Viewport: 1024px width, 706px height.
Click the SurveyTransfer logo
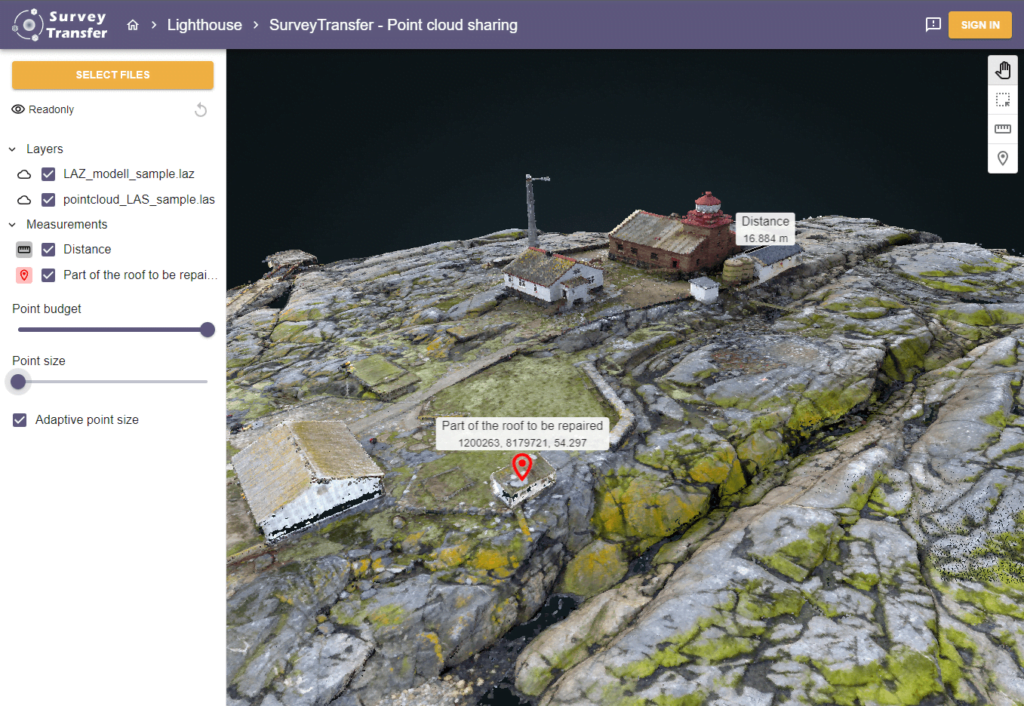(x=60, y=25)
